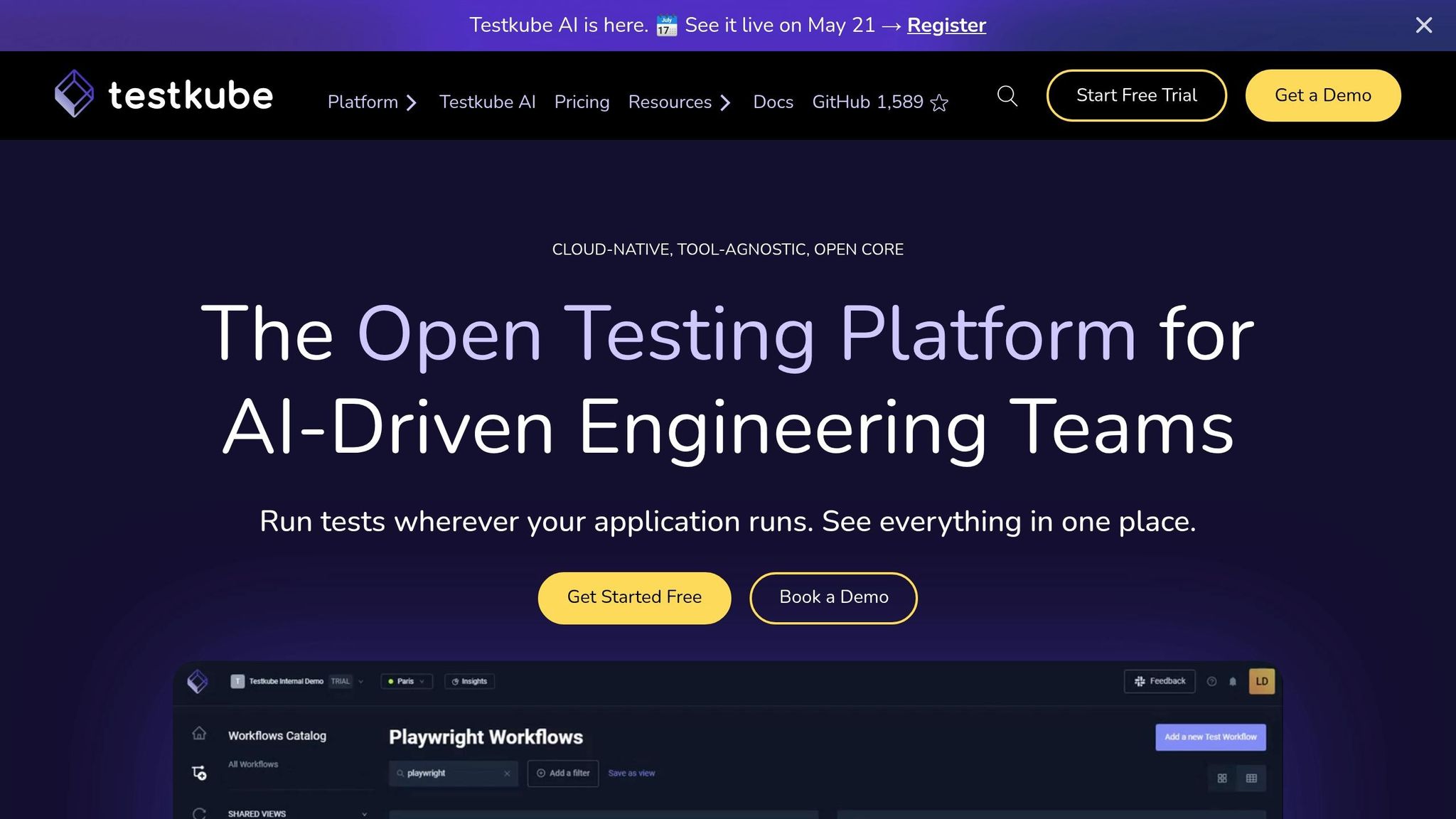1456x819 pixels.
Task: Click the calendar emoji in the banner
Action: (x=666, y=26)
